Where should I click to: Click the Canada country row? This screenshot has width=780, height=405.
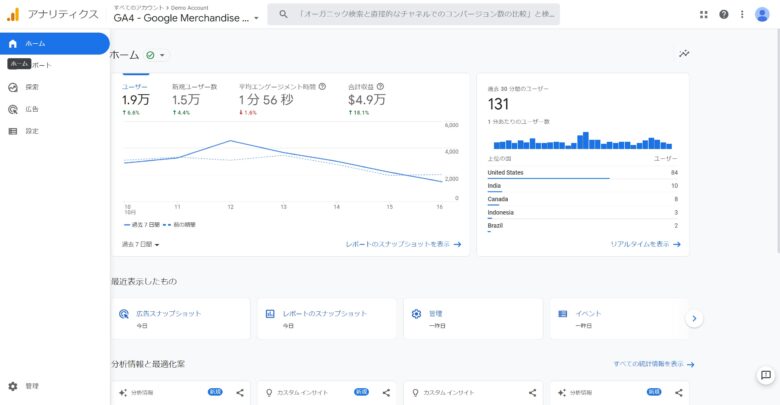pos(583,200)
